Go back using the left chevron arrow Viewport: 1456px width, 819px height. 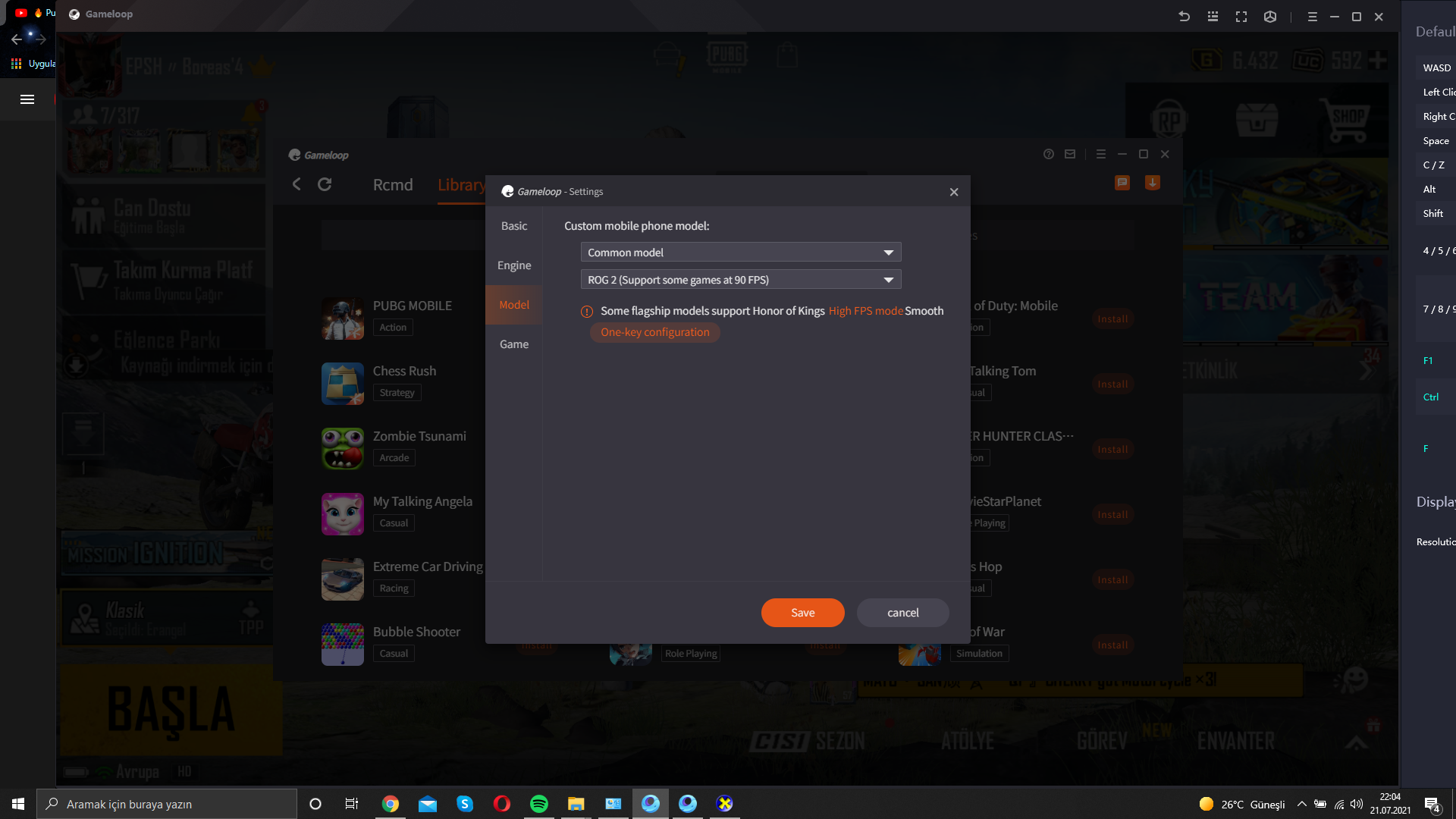297,184
